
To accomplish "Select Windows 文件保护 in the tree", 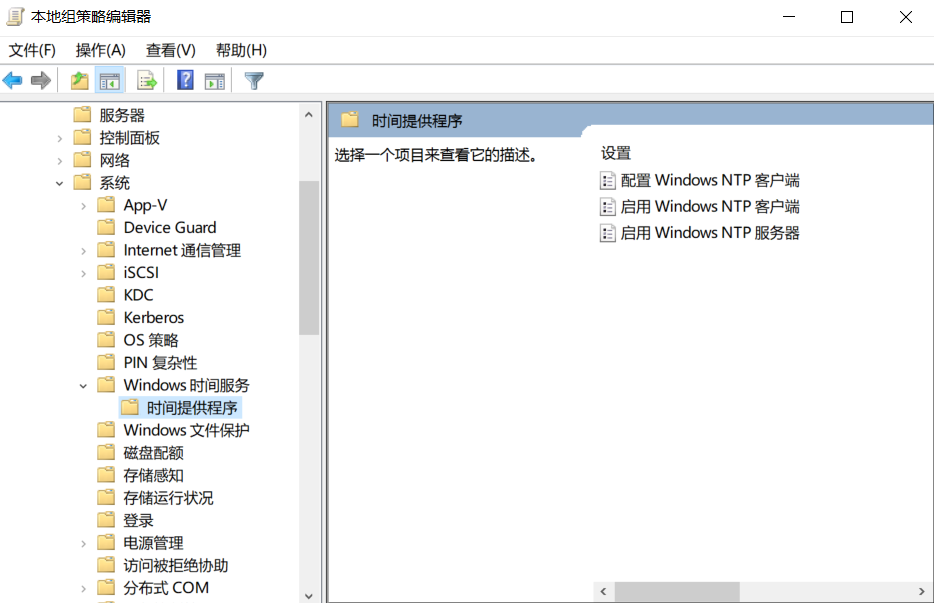I will [x=186, y=430].
